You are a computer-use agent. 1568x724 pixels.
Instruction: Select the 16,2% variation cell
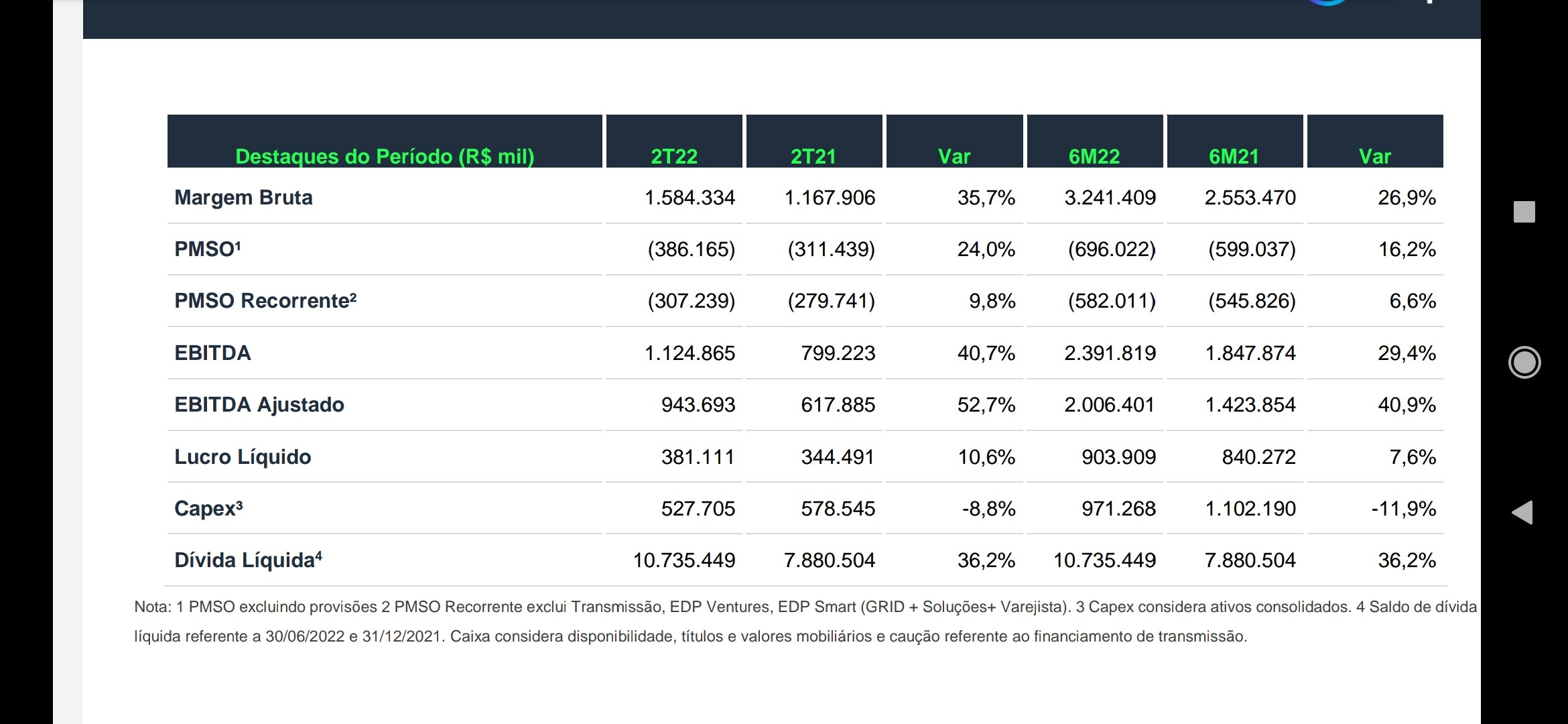(1407, 249)
